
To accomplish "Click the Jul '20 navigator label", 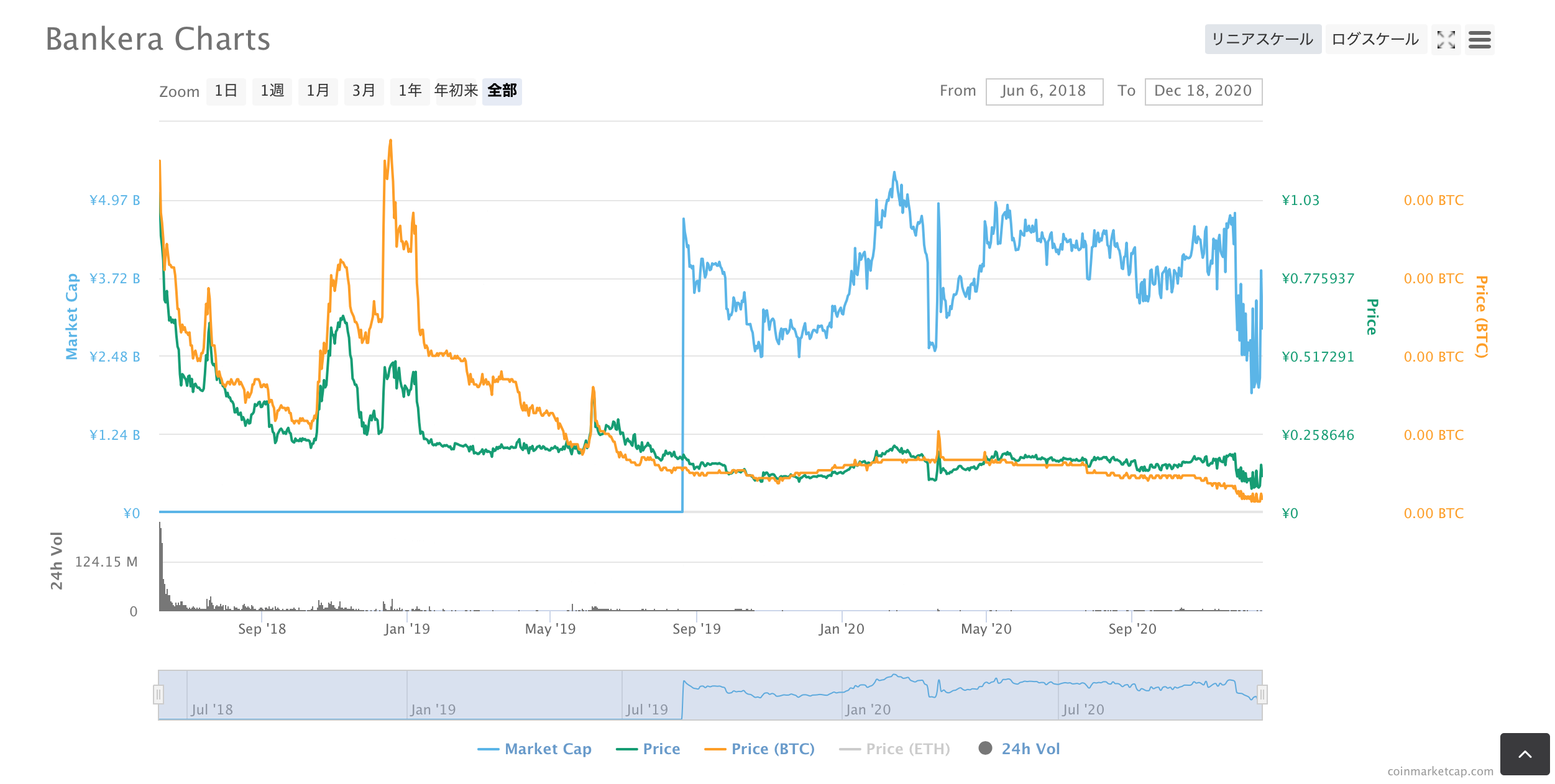I will tap(1083, 709).
